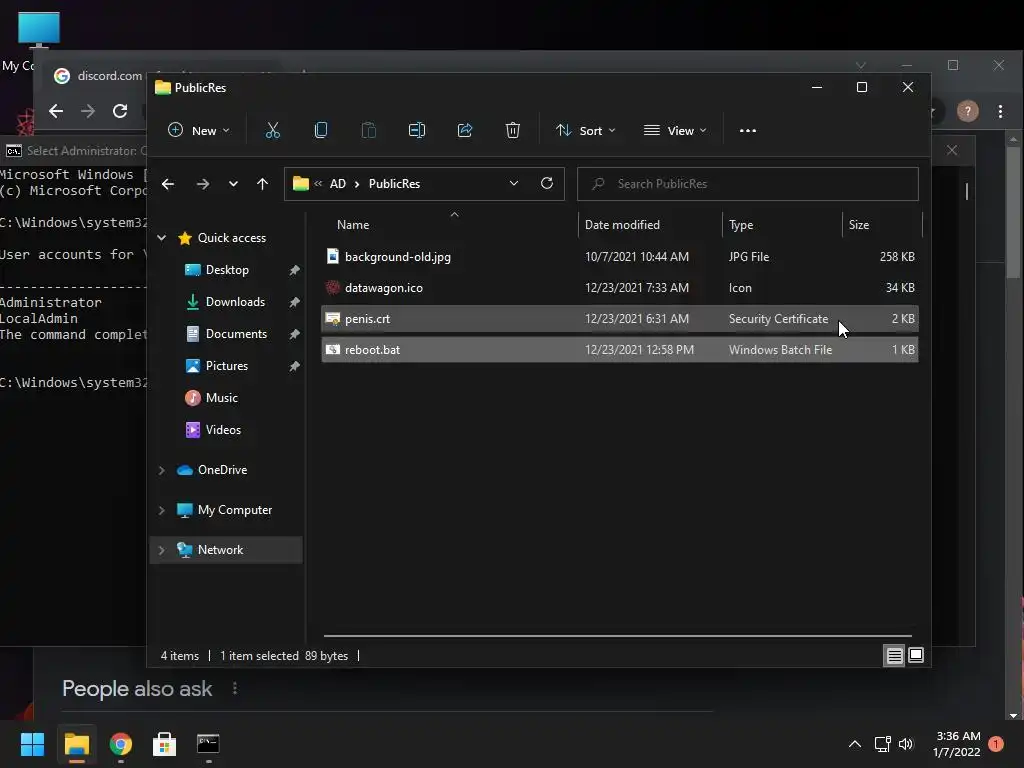The image size is (1024, 768).
Task: Click the Paste clipboard icon
Action: click(x=368, y=131)
